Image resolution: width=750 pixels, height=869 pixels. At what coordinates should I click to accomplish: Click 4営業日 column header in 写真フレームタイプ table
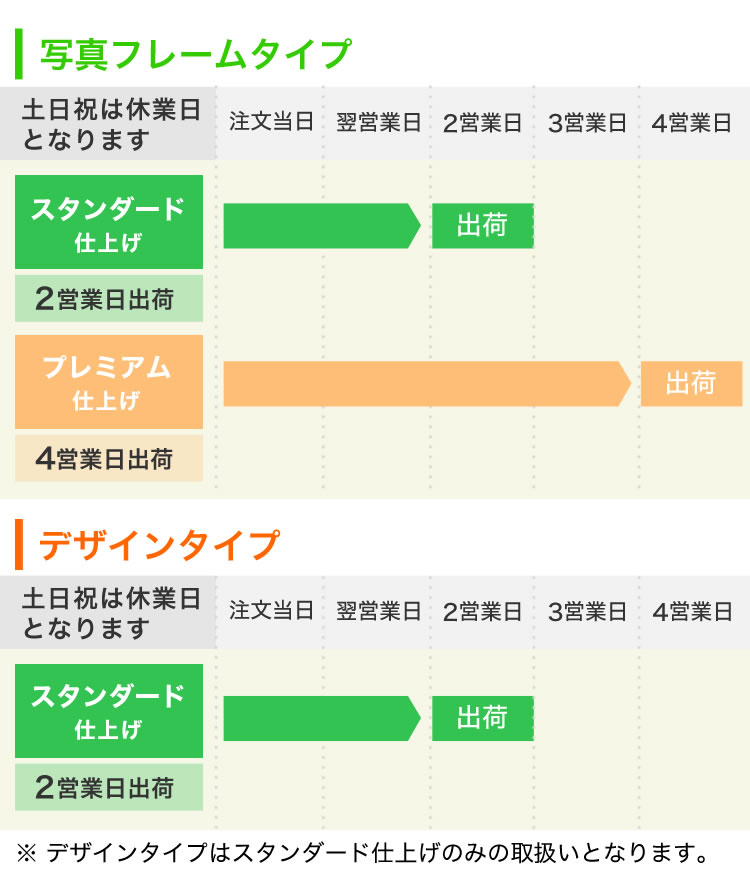click(692, 124)
